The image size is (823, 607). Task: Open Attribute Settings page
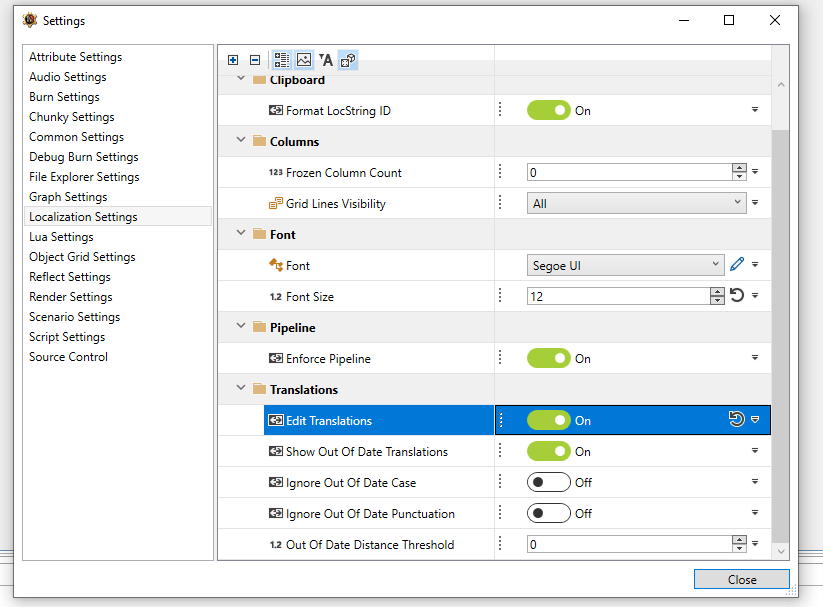(x=76, y=57)
